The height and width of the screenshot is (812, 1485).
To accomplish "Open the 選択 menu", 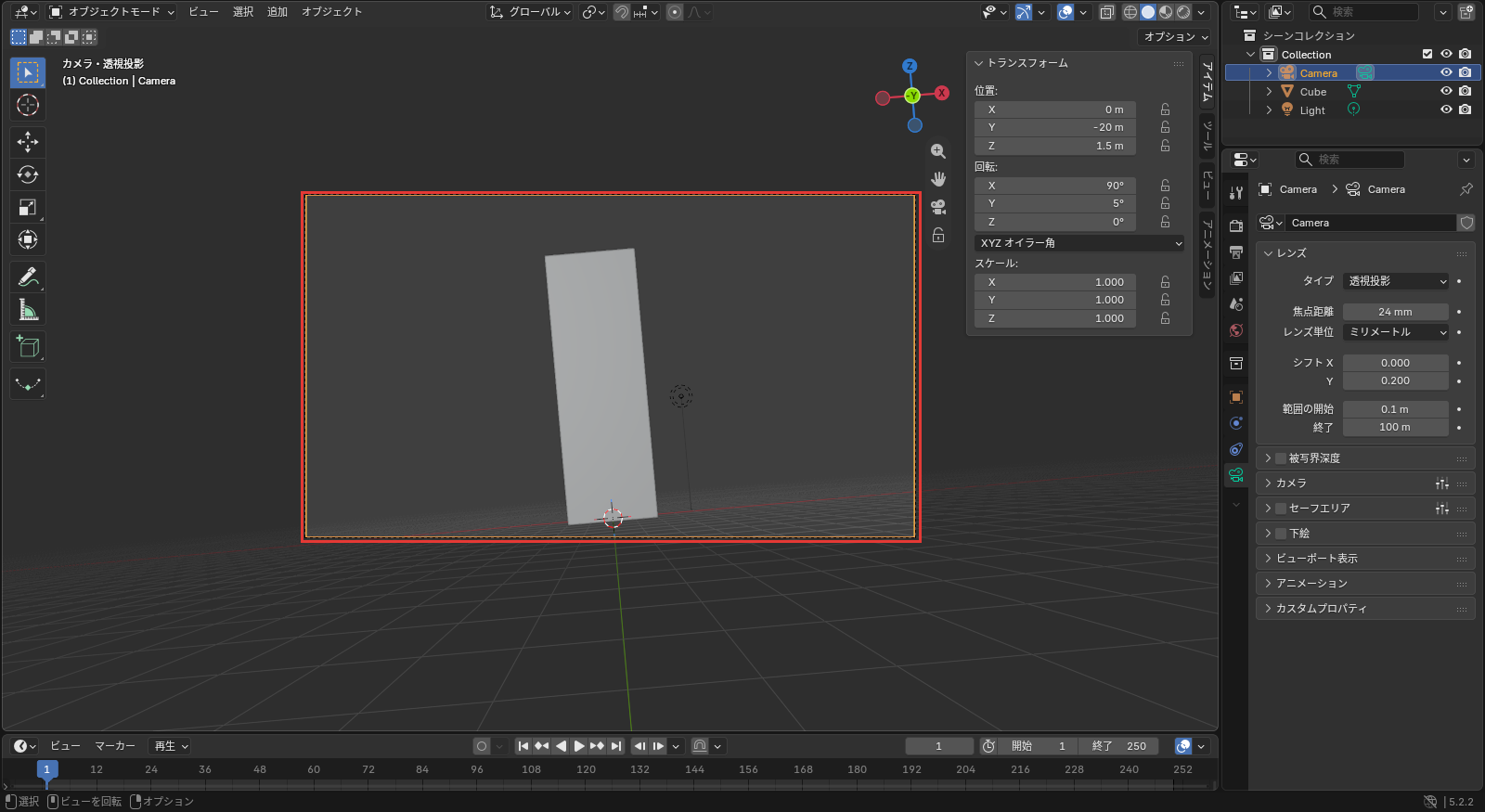I will click(x=243, y=12).
